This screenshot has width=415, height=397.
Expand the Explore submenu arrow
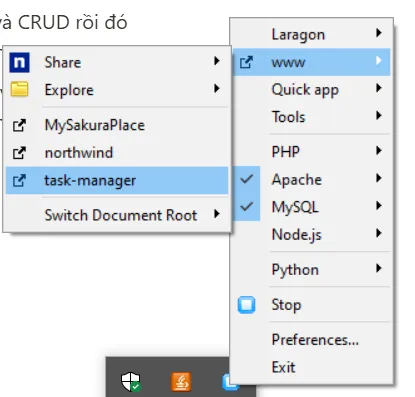[x=217, y=88]
